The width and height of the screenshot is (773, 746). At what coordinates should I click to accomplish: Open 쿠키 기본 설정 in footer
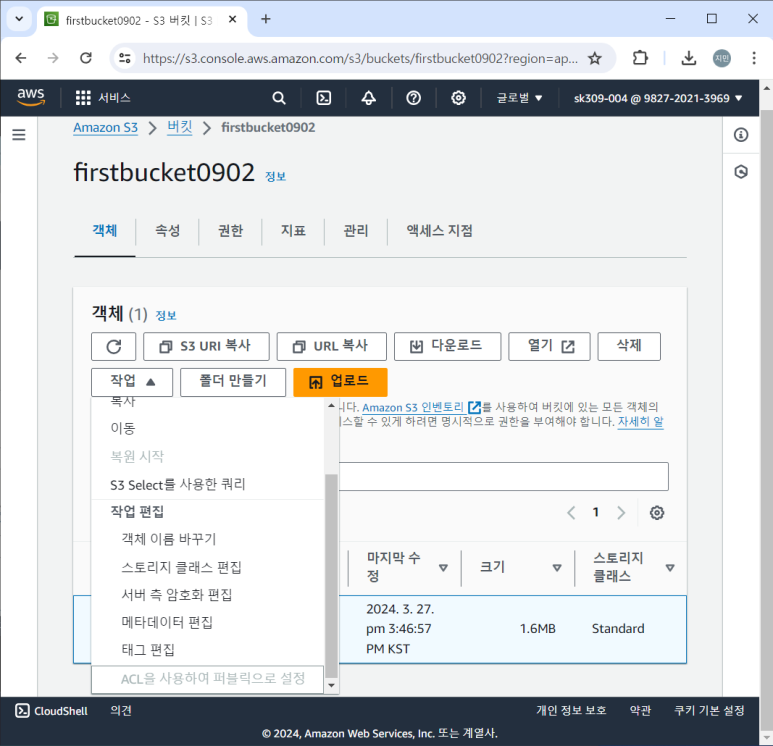click(709, 711)
